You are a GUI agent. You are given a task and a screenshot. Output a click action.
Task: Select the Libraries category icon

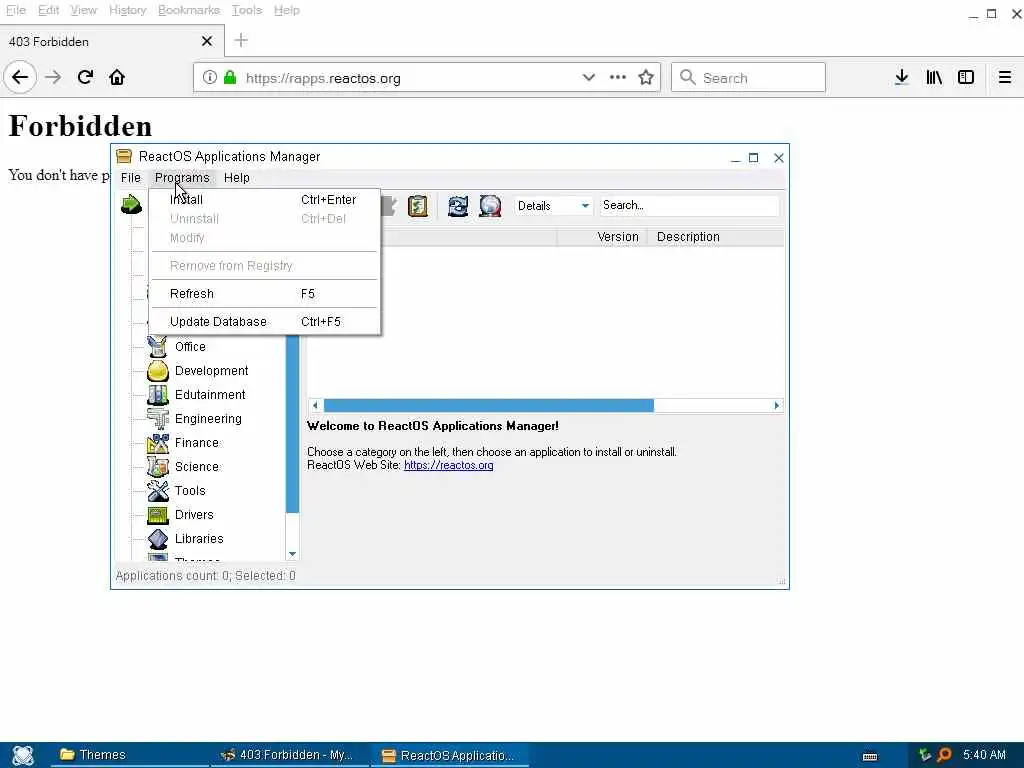[x=157, y=539]
